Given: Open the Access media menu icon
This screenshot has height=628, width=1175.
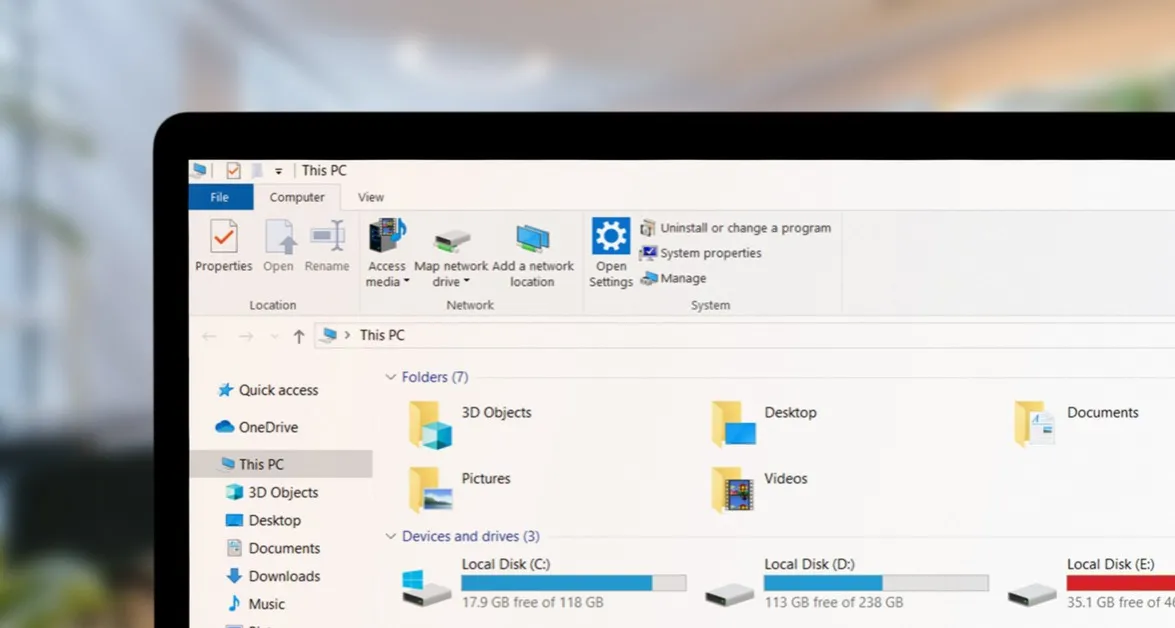Looking at the screenshot, I should pos(387,235).
